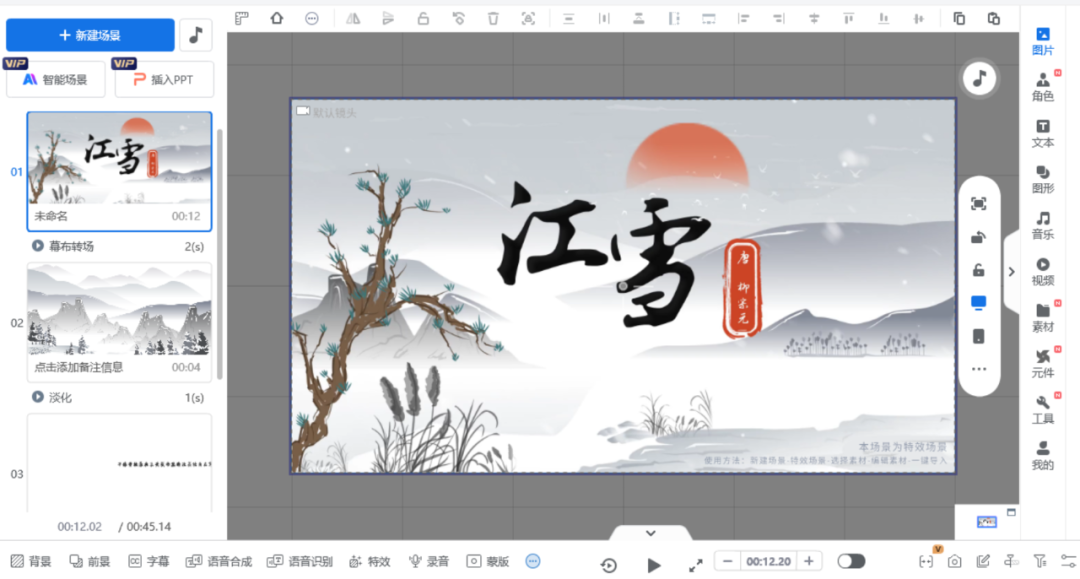This screenshot has height=579, width=1080.
Task: Open the 素材 (Material) library panel
Action: [x=1043, y=319]
